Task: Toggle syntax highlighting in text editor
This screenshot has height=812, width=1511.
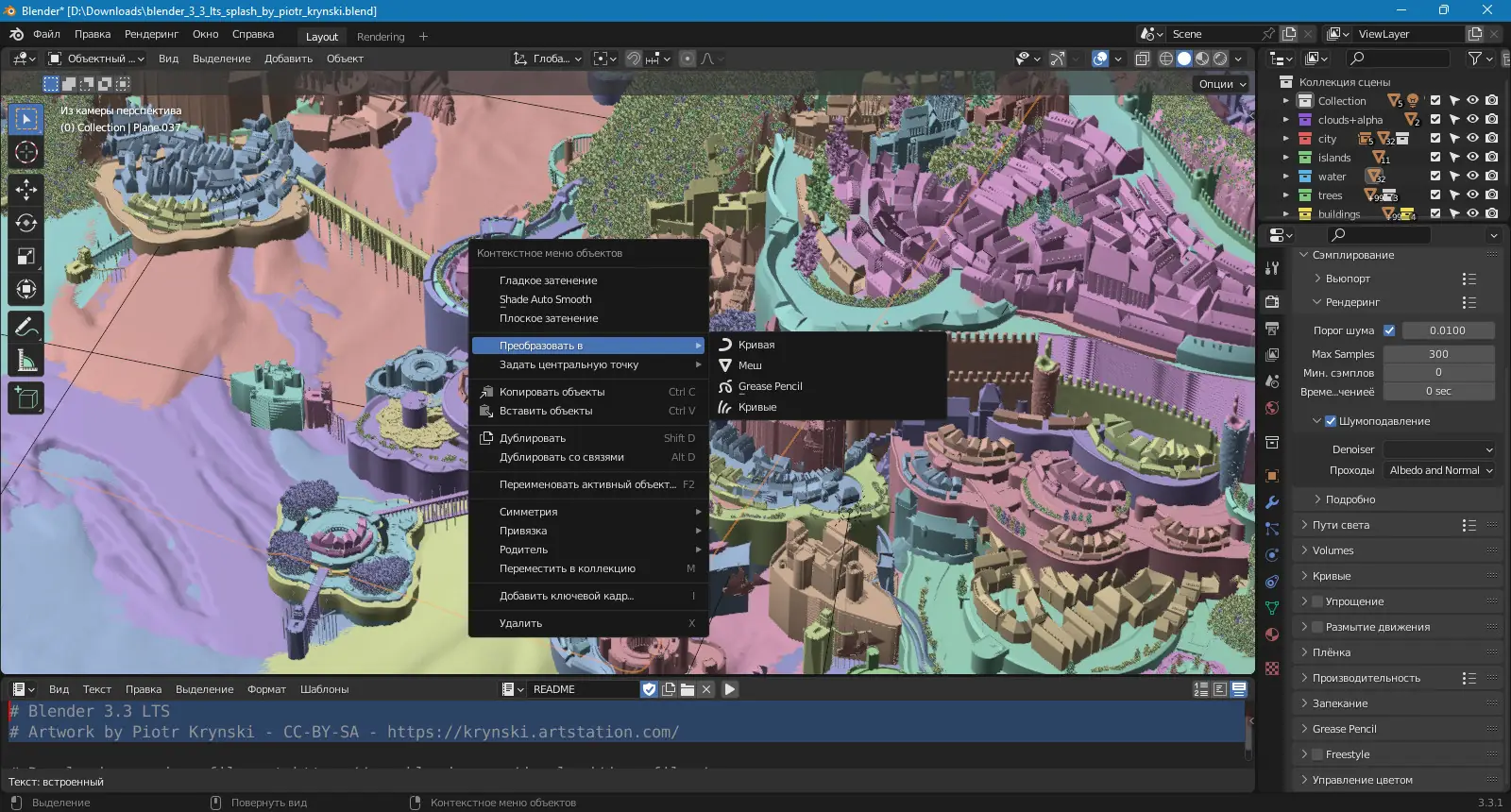Action: (x=1239, y=689)
